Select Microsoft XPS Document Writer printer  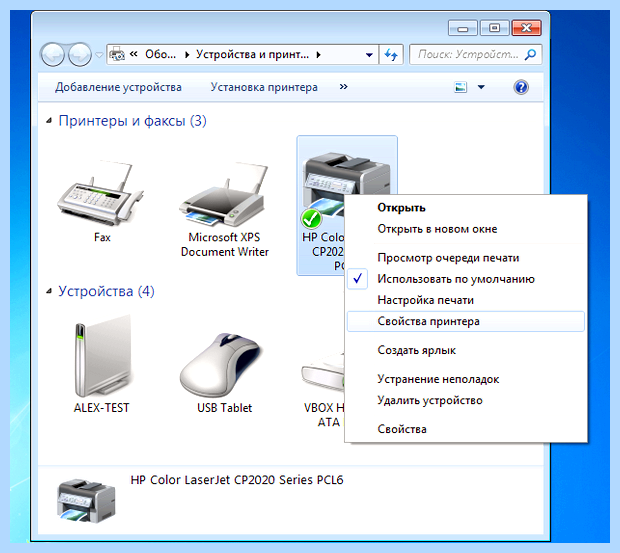click(224, 194)
